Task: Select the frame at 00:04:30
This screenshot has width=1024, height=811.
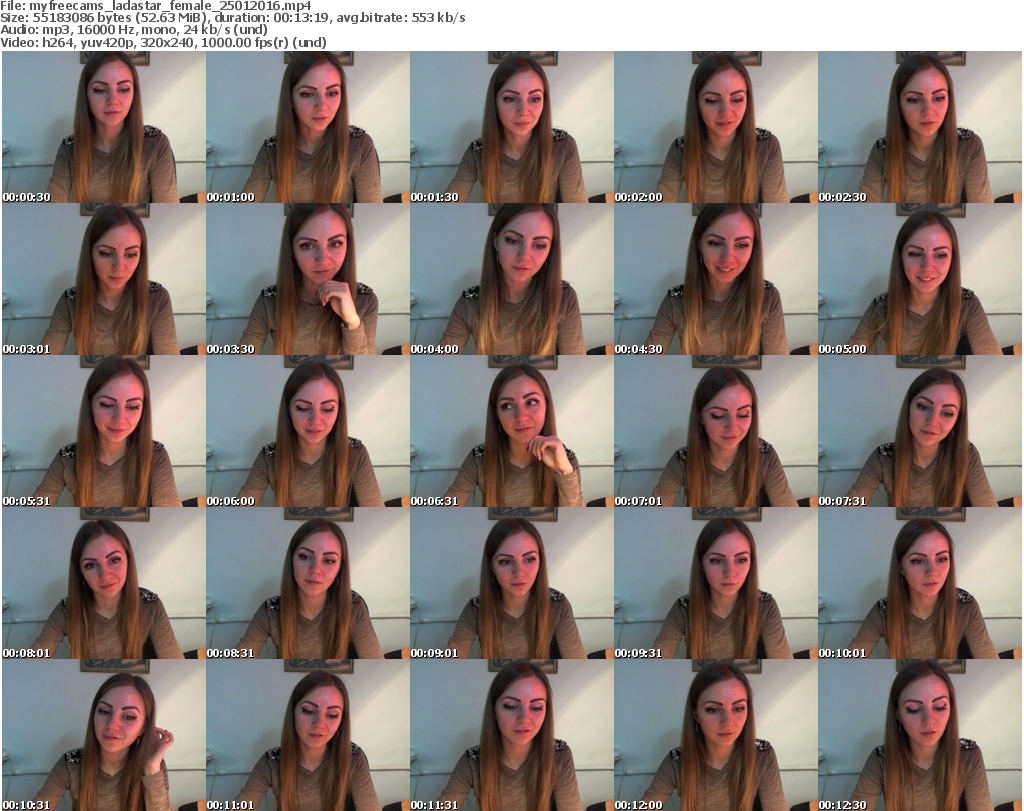Action: pyautogui.click(x=716, y=279)
